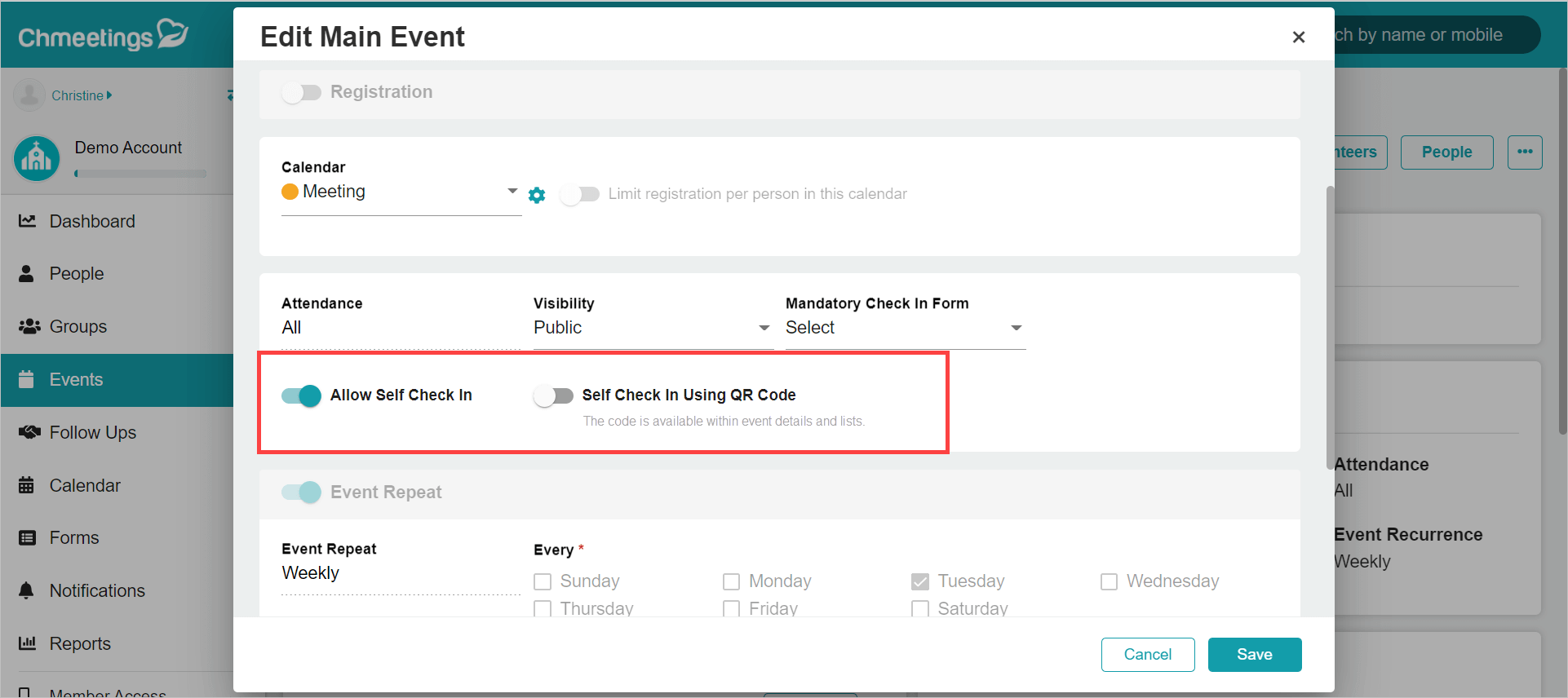Click the Events calendar icon
This screenshot has height=698, width=1568.
26,379
